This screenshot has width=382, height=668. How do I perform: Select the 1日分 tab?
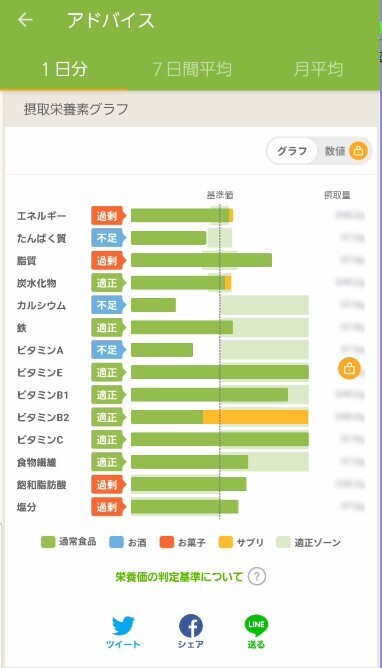click(x=64, y=69)
